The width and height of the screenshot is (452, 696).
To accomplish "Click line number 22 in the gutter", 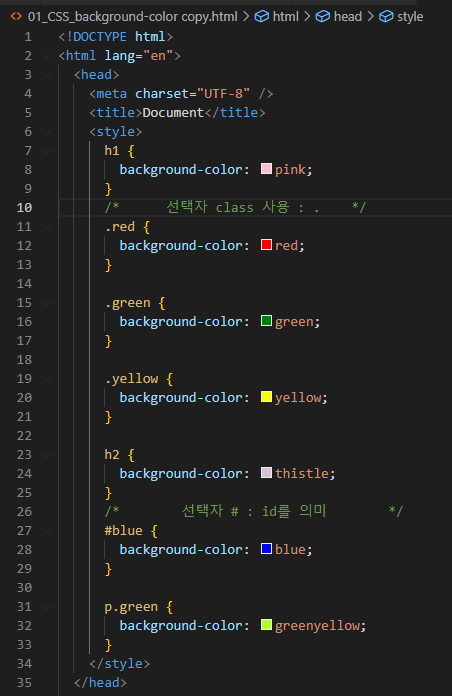I will [x=24, y=435].
